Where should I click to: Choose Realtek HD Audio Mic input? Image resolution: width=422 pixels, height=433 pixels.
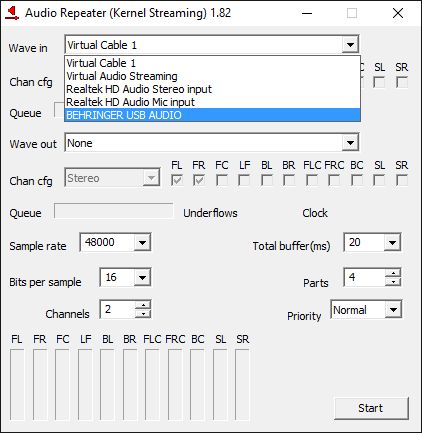point(212,102)
